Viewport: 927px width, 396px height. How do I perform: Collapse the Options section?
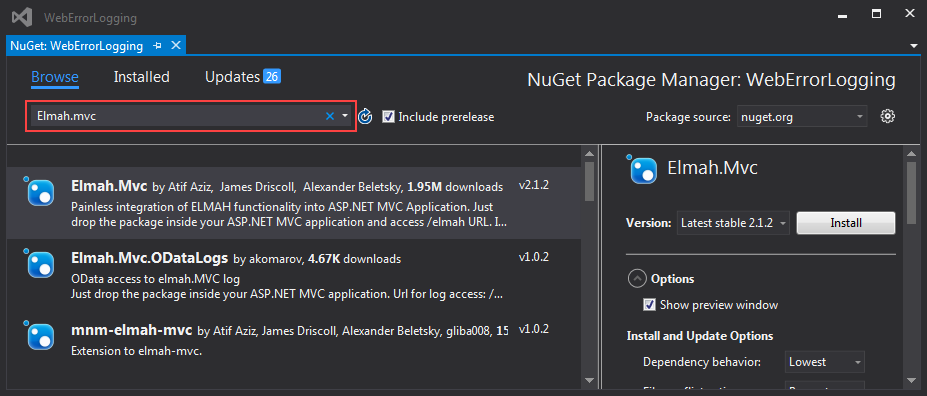[x=637, y=278]
